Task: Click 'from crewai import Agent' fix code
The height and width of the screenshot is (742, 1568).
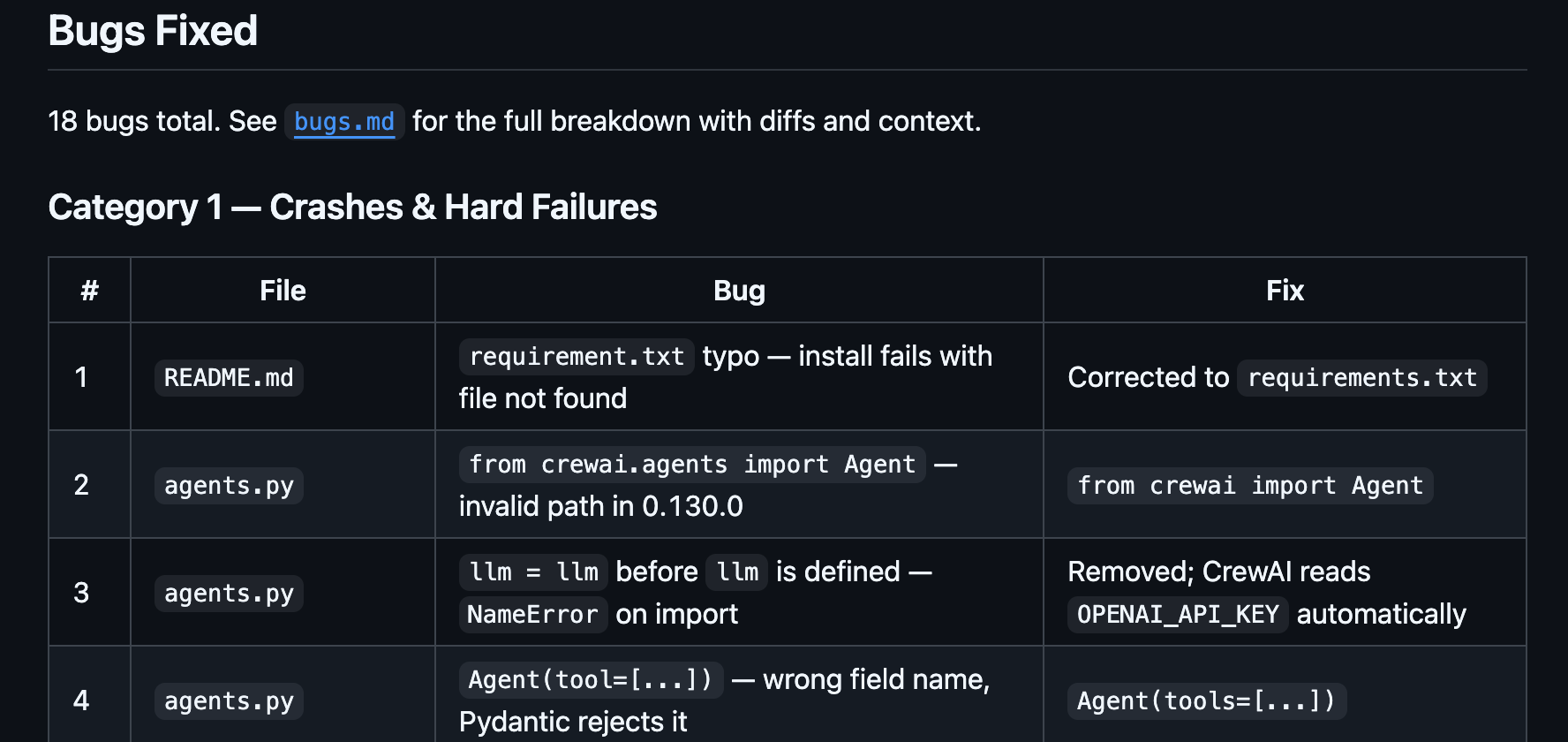Action: point(1250,486)
